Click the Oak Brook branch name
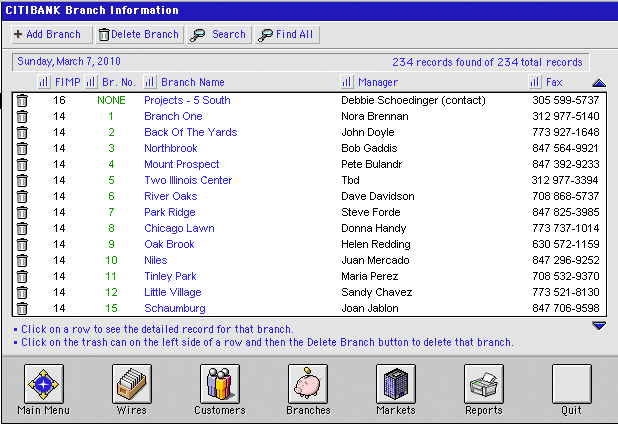Viewport: 618px width, 424px height. (169, 244)
